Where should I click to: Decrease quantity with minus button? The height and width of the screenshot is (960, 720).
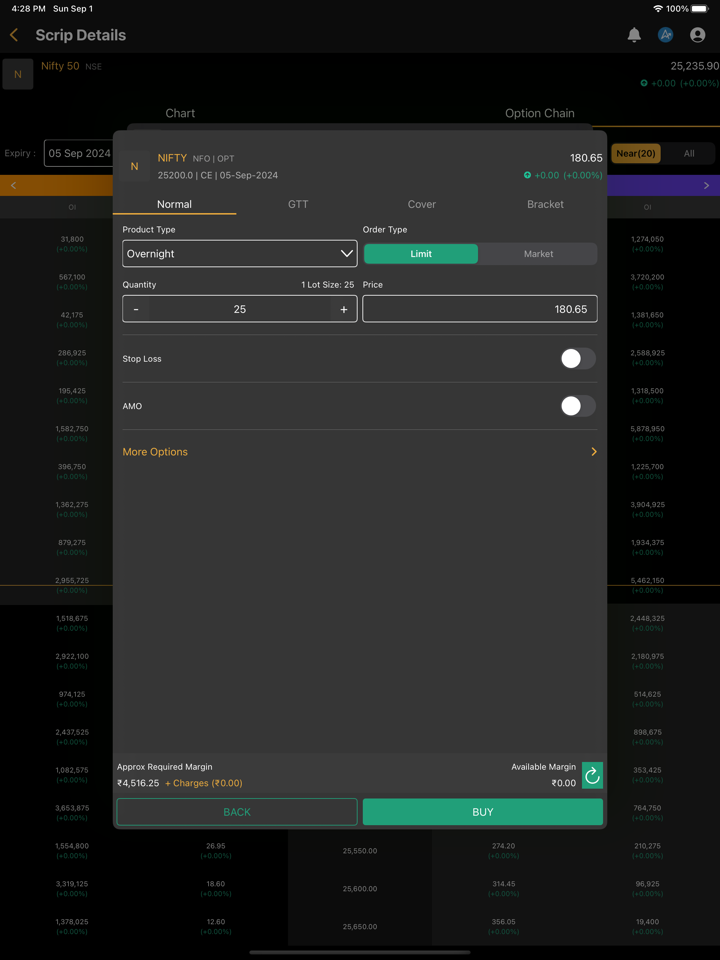click(137, 309)
